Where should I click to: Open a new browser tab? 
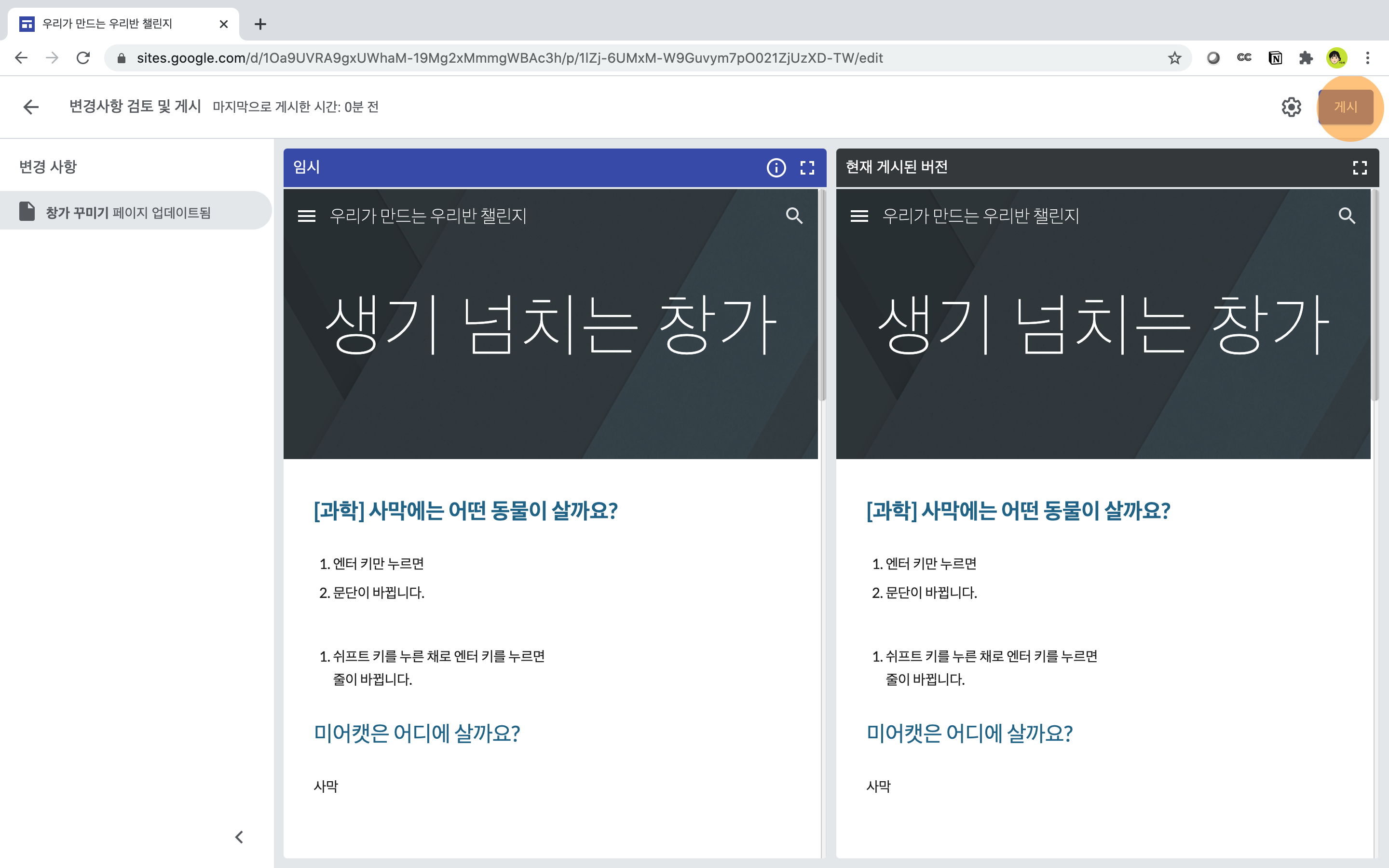click(260, 24)
